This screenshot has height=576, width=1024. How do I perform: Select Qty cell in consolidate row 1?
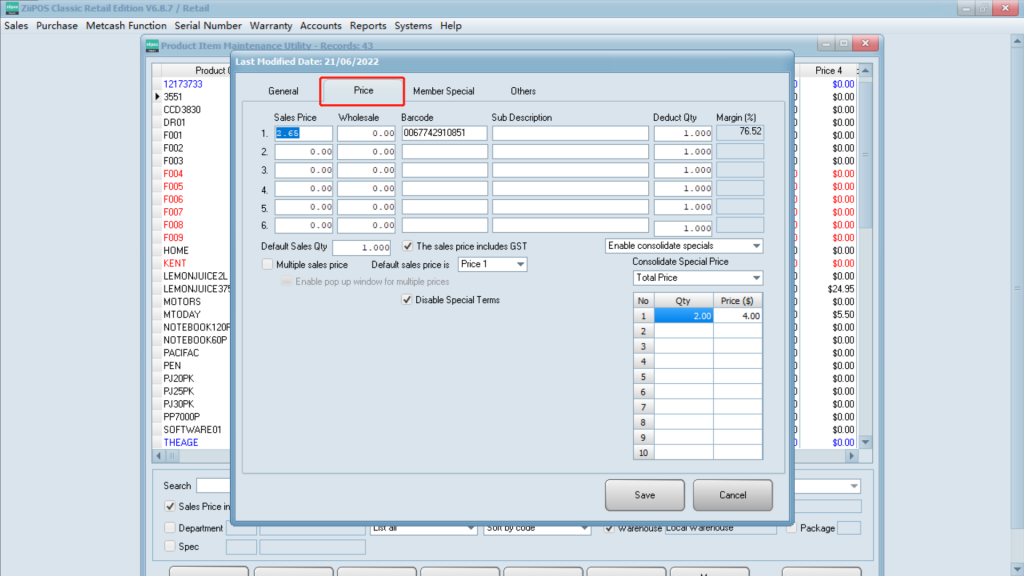(x=682, y=316)
